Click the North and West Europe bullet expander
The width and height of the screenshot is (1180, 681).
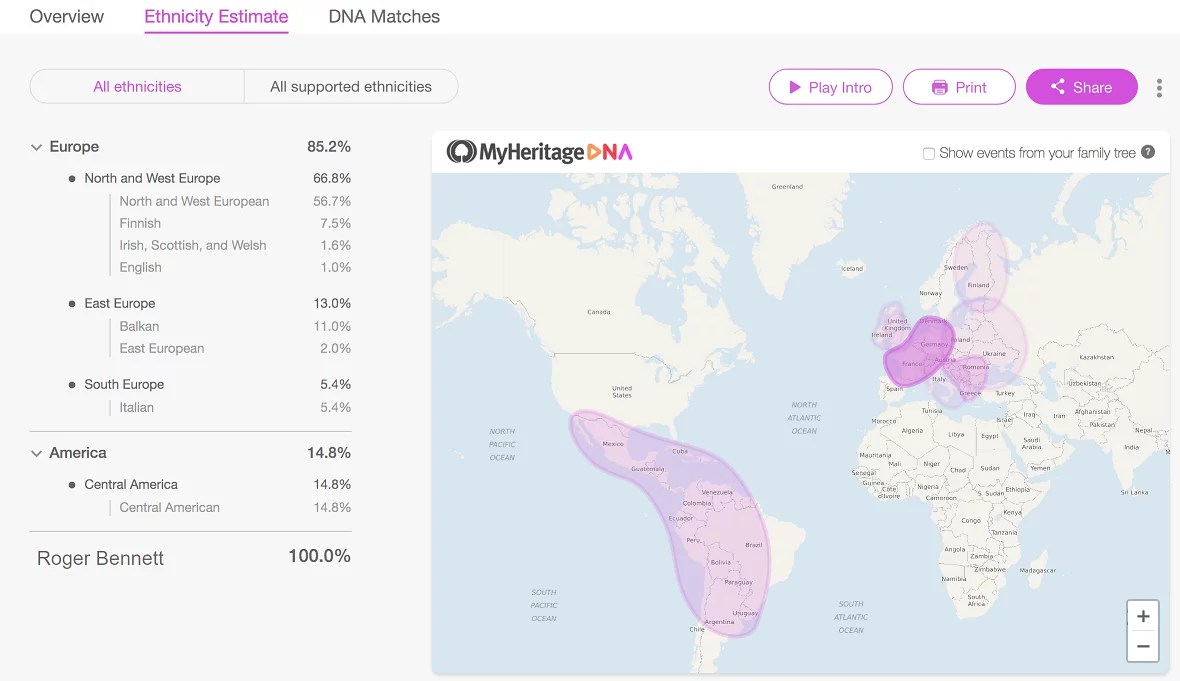click(x=70, y=178)
